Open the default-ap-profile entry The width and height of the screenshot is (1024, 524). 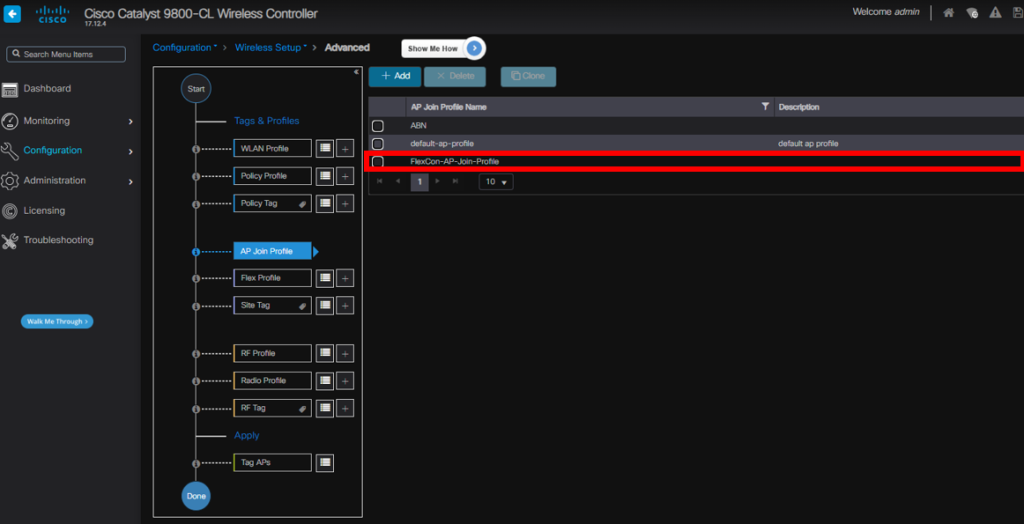pyautogui.click(x=441, y=144)
